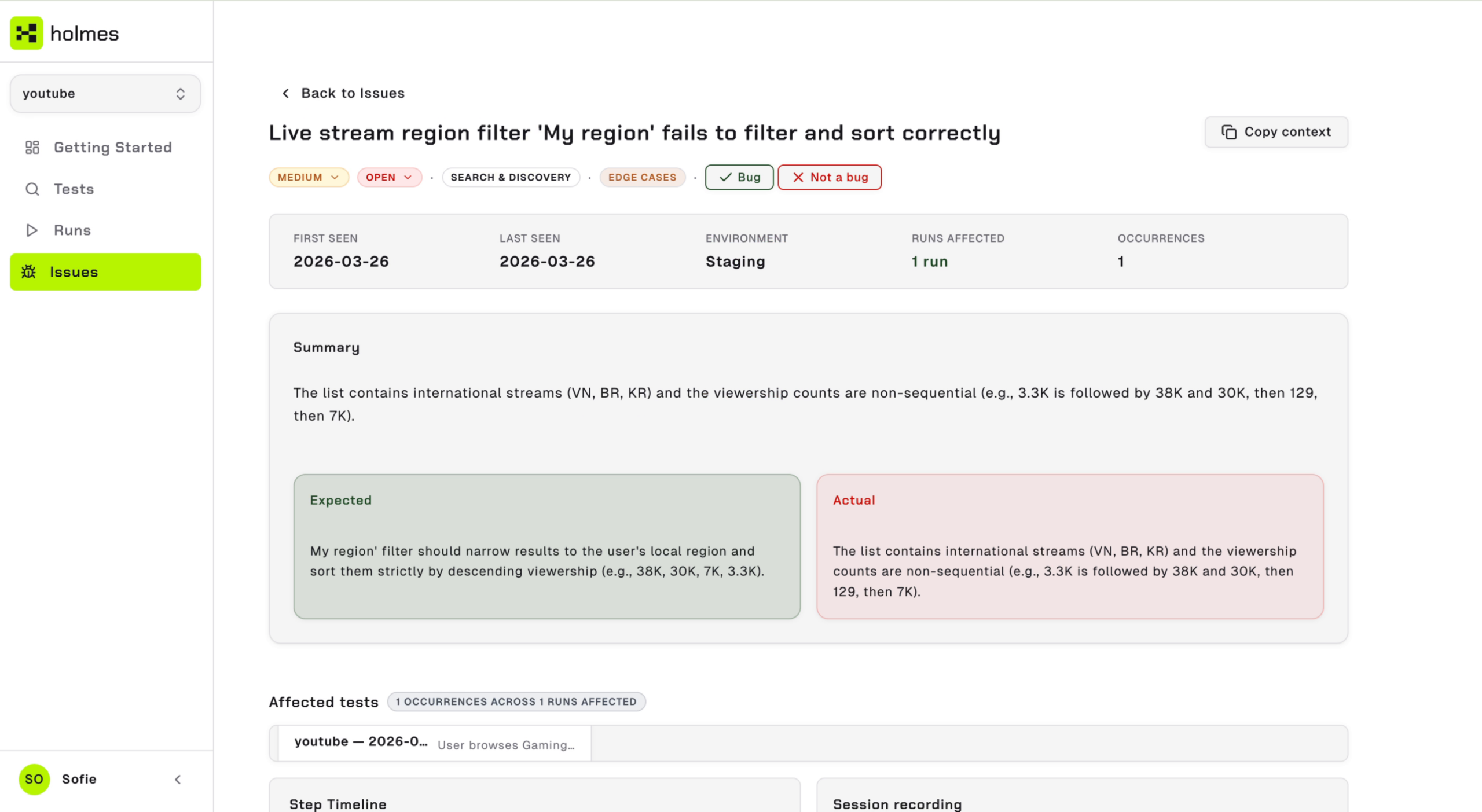Open the youtube project selector
The width and height of the screenshot is (1482, 812).
click(105, 93)
